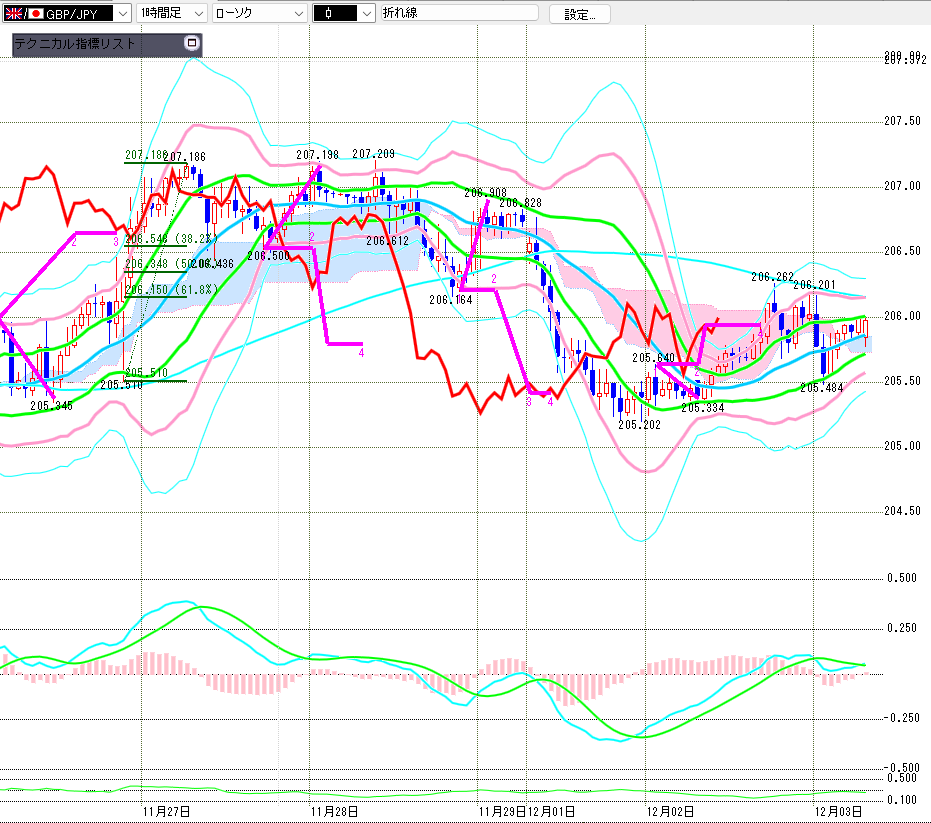Click the 61.8% Fibonacci level label

[x=157, y=290]
